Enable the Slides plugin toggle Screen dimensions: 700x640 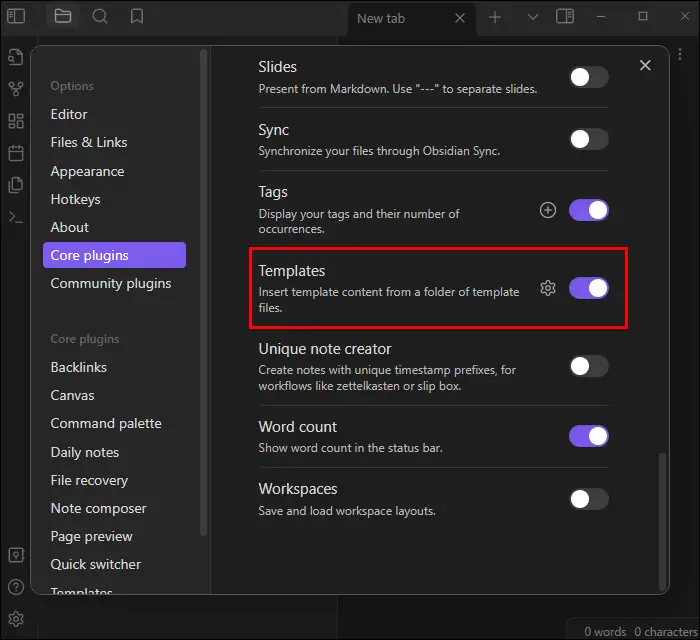click(589, 77)
